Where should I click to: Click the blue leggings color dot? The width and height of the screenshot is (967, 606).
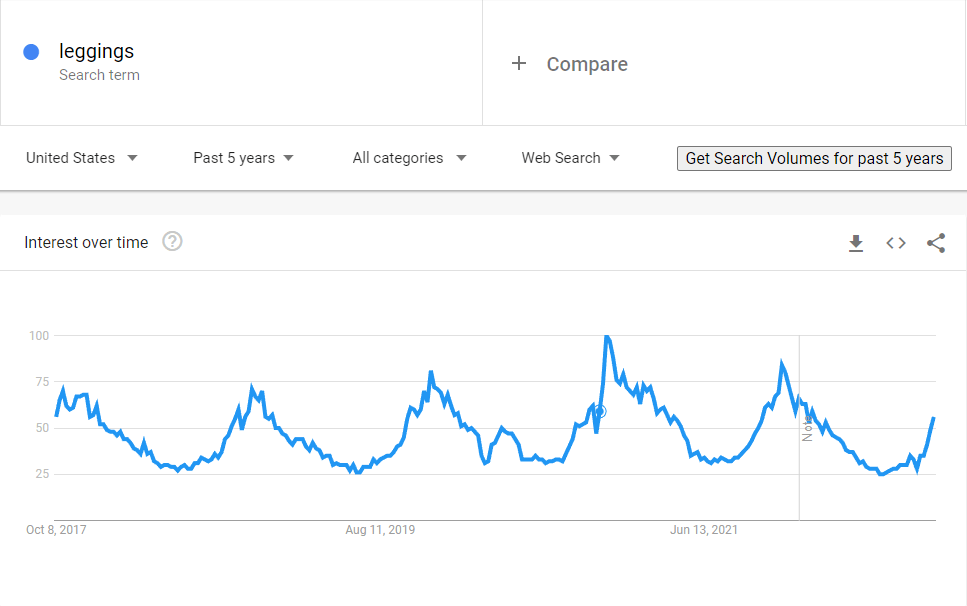tap(31, 52)
